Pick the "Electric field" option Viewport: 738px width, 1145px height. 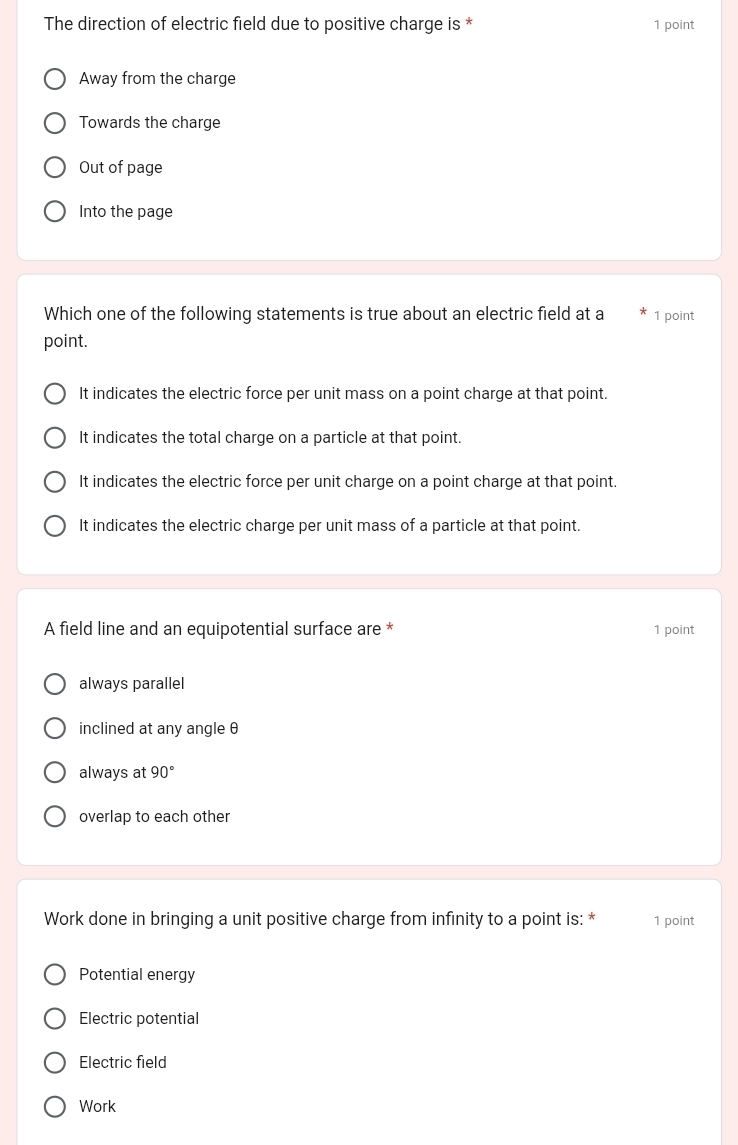coord(55,1062)
